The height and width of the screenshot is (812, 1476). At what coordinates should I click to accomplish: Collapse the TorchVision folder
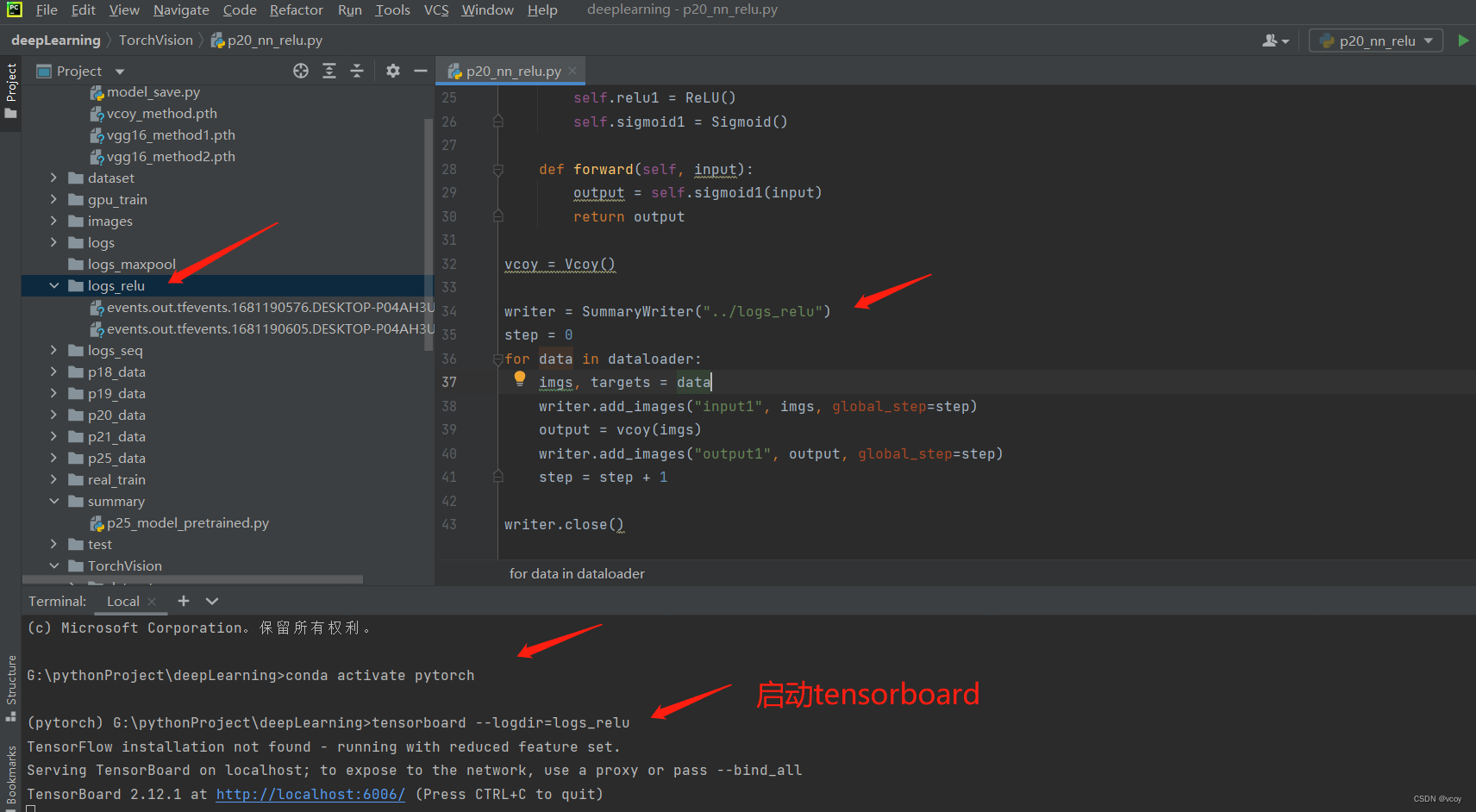[x=53, y=565]
